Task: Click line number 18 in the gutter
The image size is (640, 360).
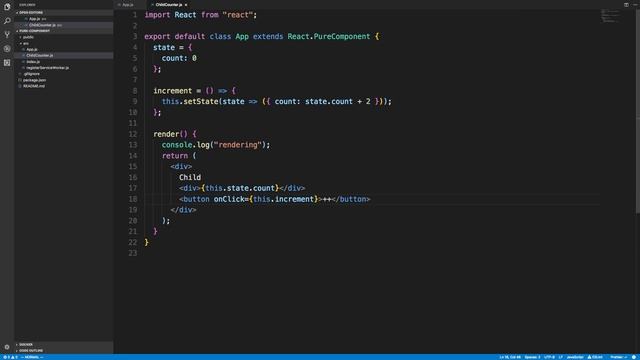Action: [x=133, y=199]
